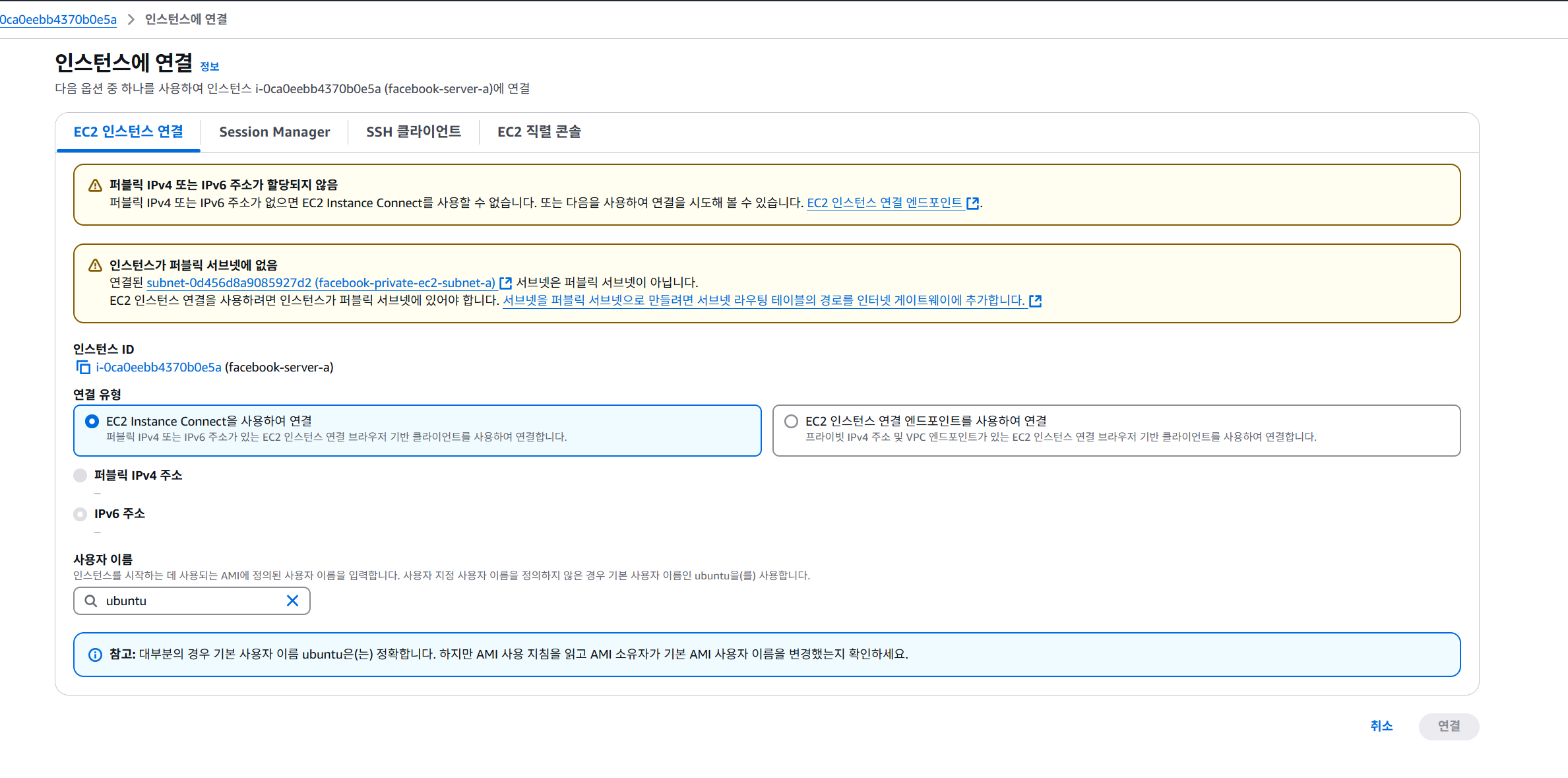This screenshot has height=778, width=1568.
Task: Open the SSH 클라이언트 tab
Action: pyautogui.click(x=414, y=132)
